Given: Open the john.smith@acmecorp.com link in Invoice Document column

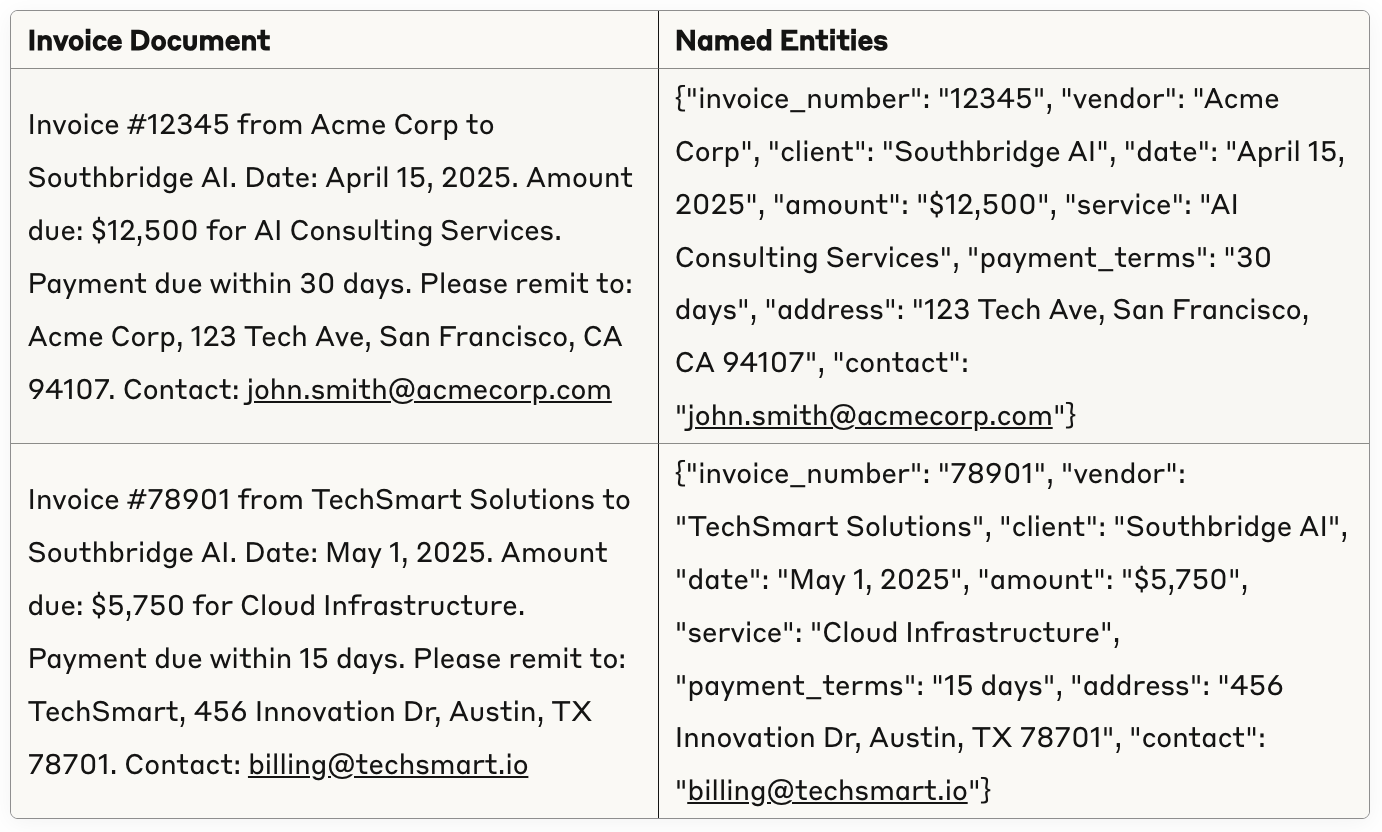Looking at the screenshot, I should click(x=429, y=390).
